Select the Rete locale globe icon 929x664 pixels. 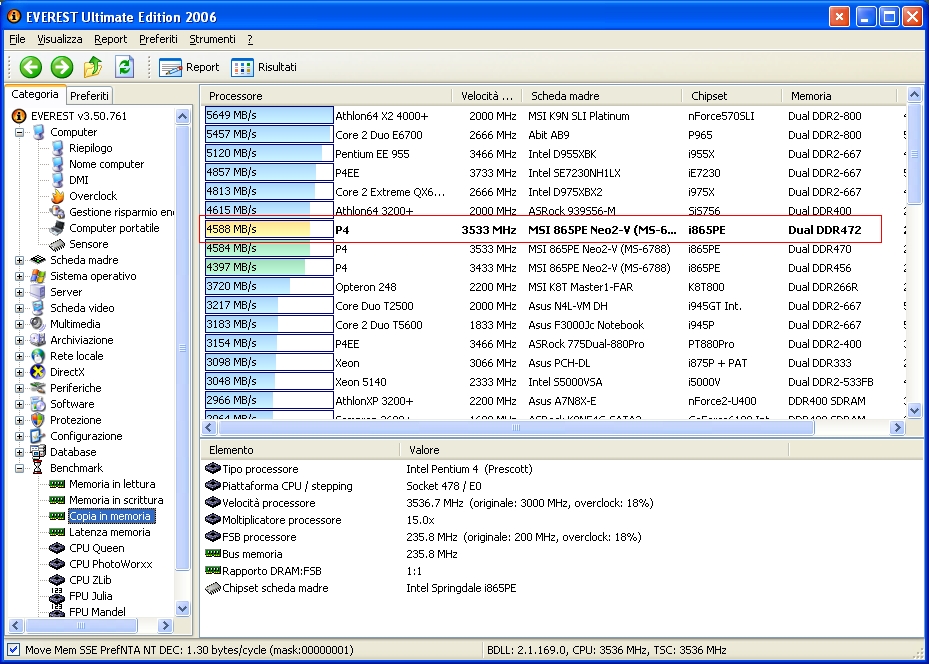click(38, 356)
